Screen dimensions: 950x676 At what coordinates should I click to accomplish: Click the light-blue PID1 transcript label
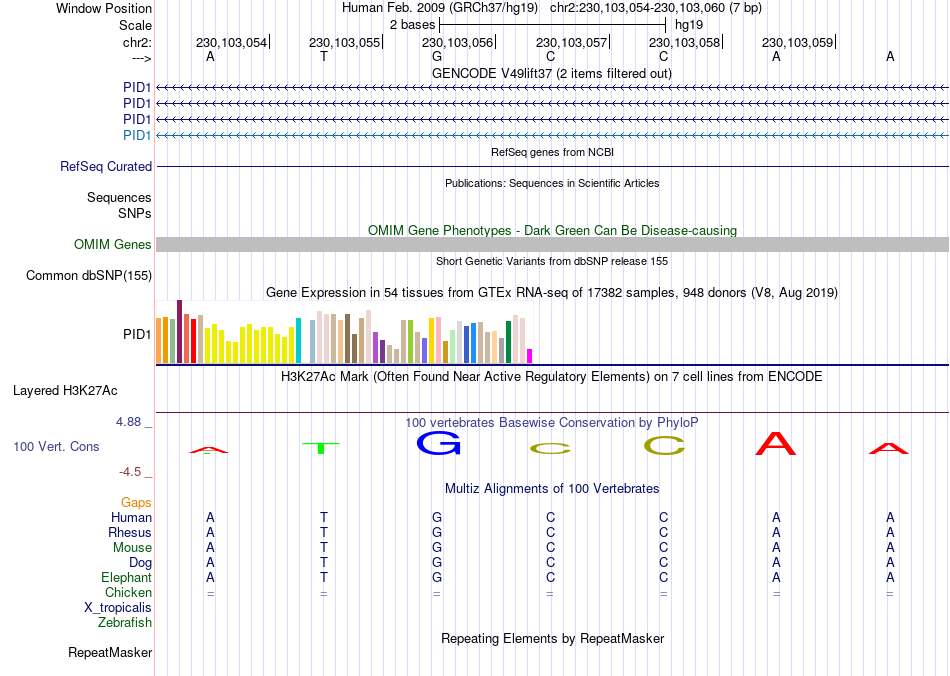tap(137, 135)
